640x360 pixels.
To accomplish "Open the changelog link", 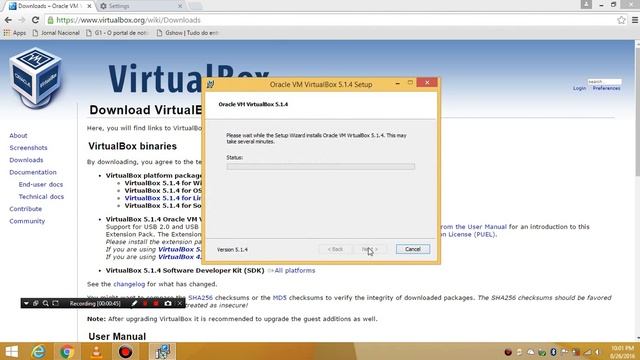I will (x=129, y=284).
